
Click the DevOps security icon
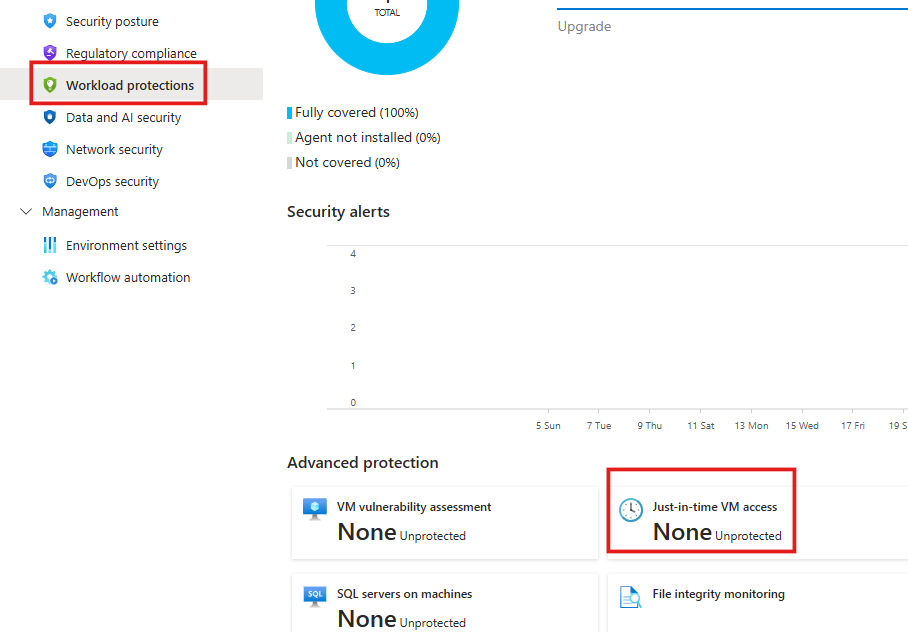50,181
